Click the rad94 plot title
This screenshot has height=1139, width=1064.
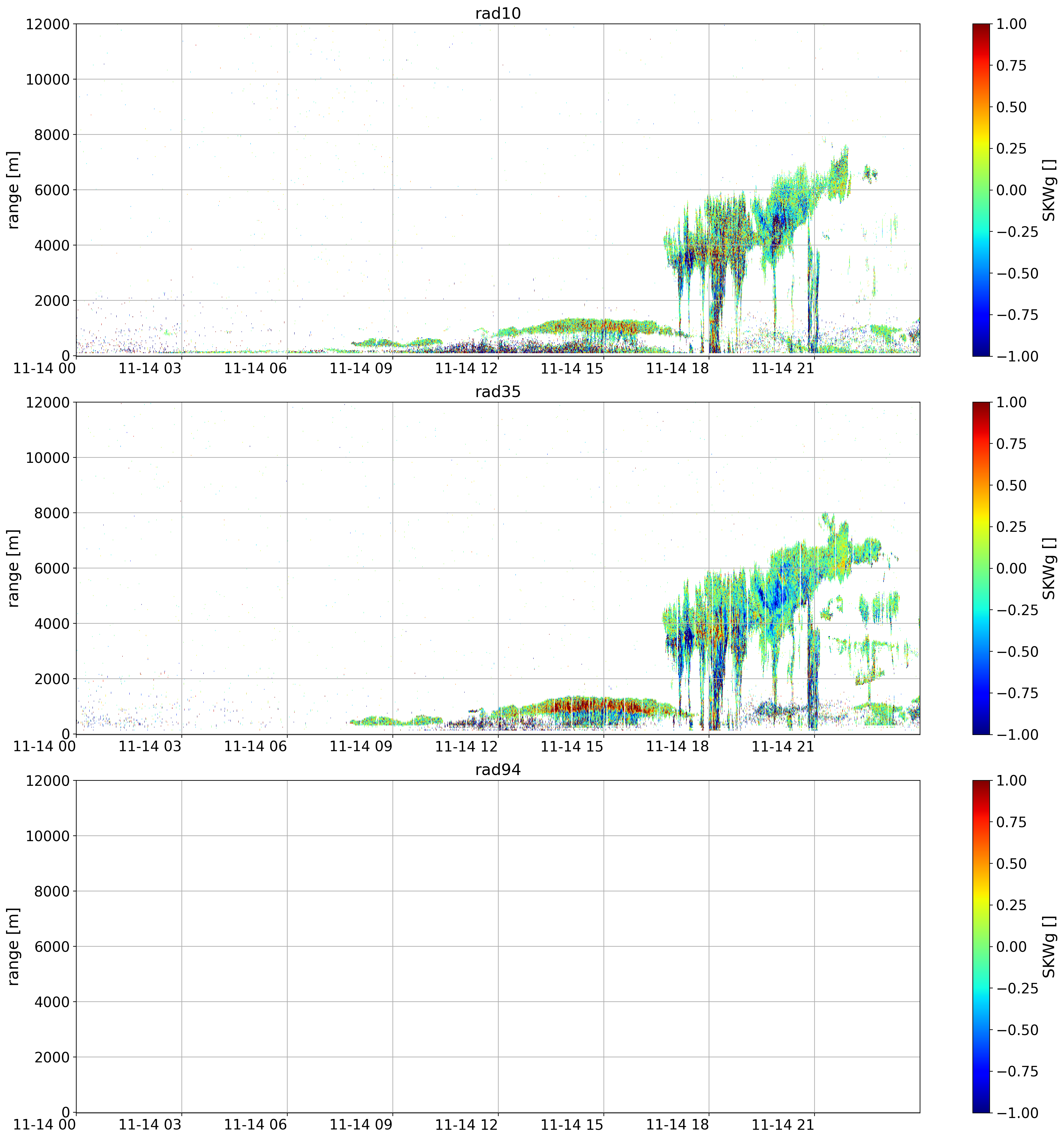(498, 770)
